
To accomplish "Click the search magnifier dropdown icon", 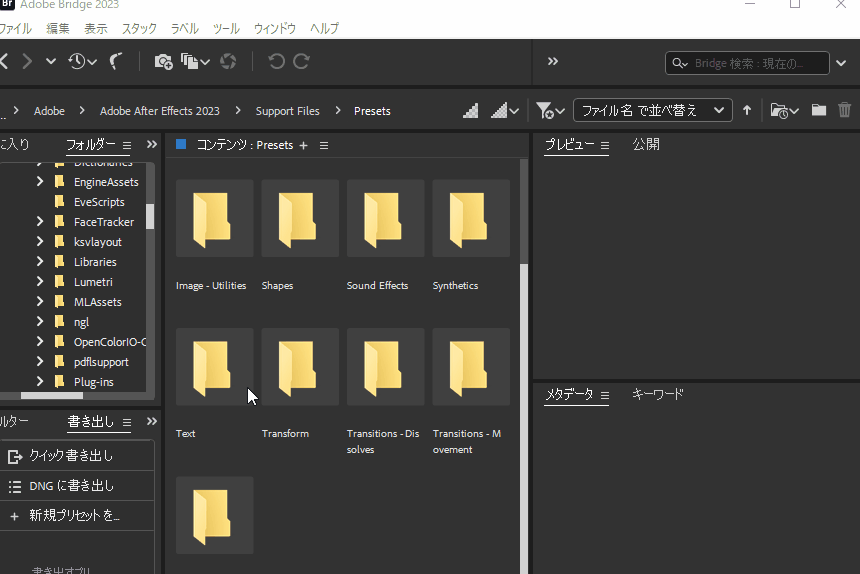I will [x=680, y=64].
